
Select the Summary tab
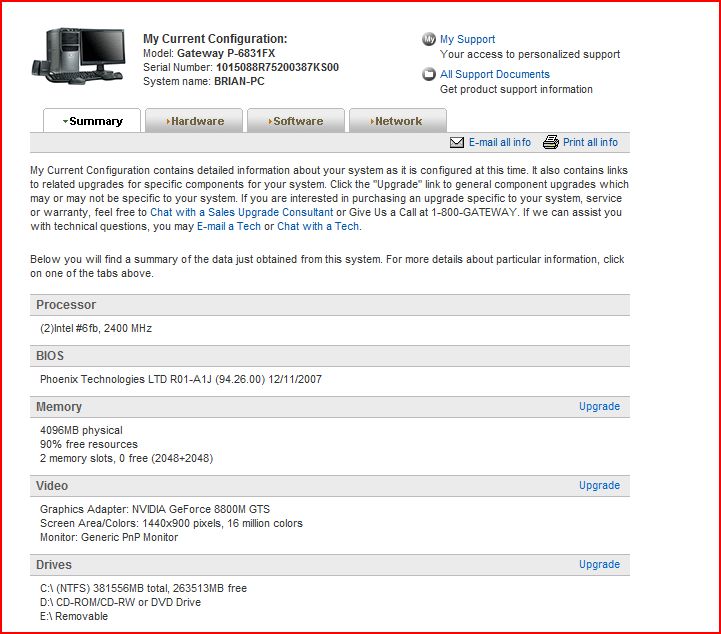[92, 121]
